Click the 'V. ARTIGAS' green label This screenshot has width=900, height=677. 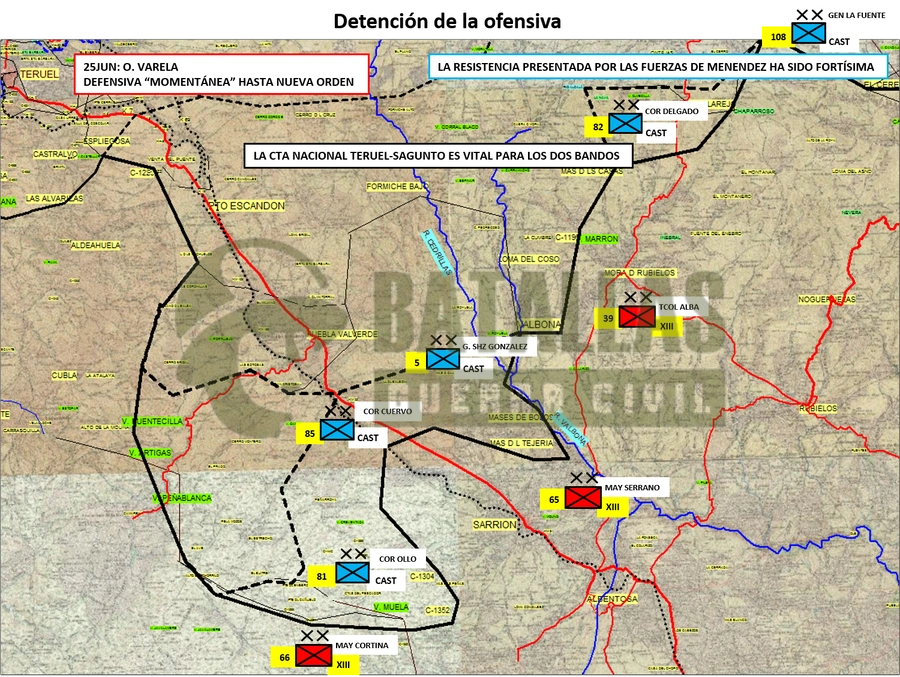coord(150,452)
